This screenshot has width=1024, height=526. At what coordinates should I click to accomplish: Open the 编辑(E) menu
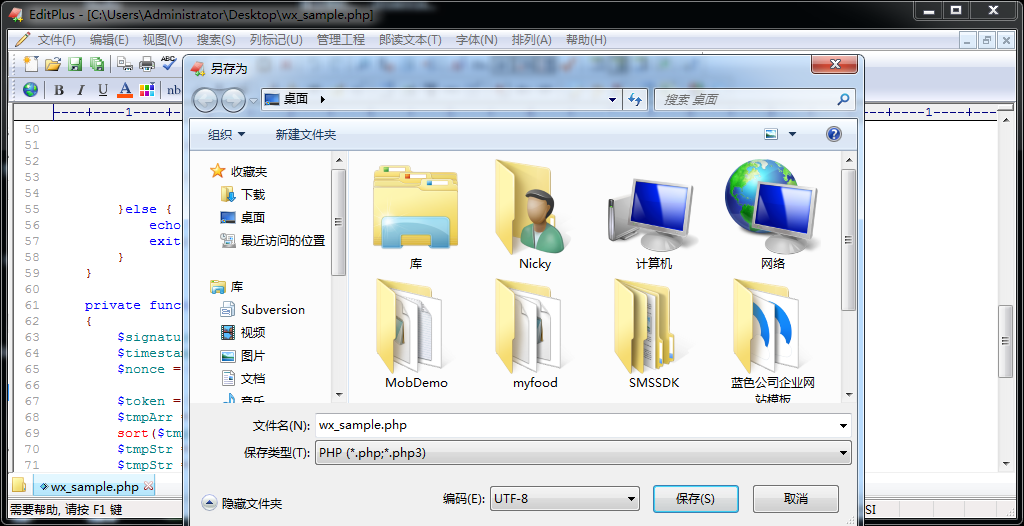[x=109, y=40]
